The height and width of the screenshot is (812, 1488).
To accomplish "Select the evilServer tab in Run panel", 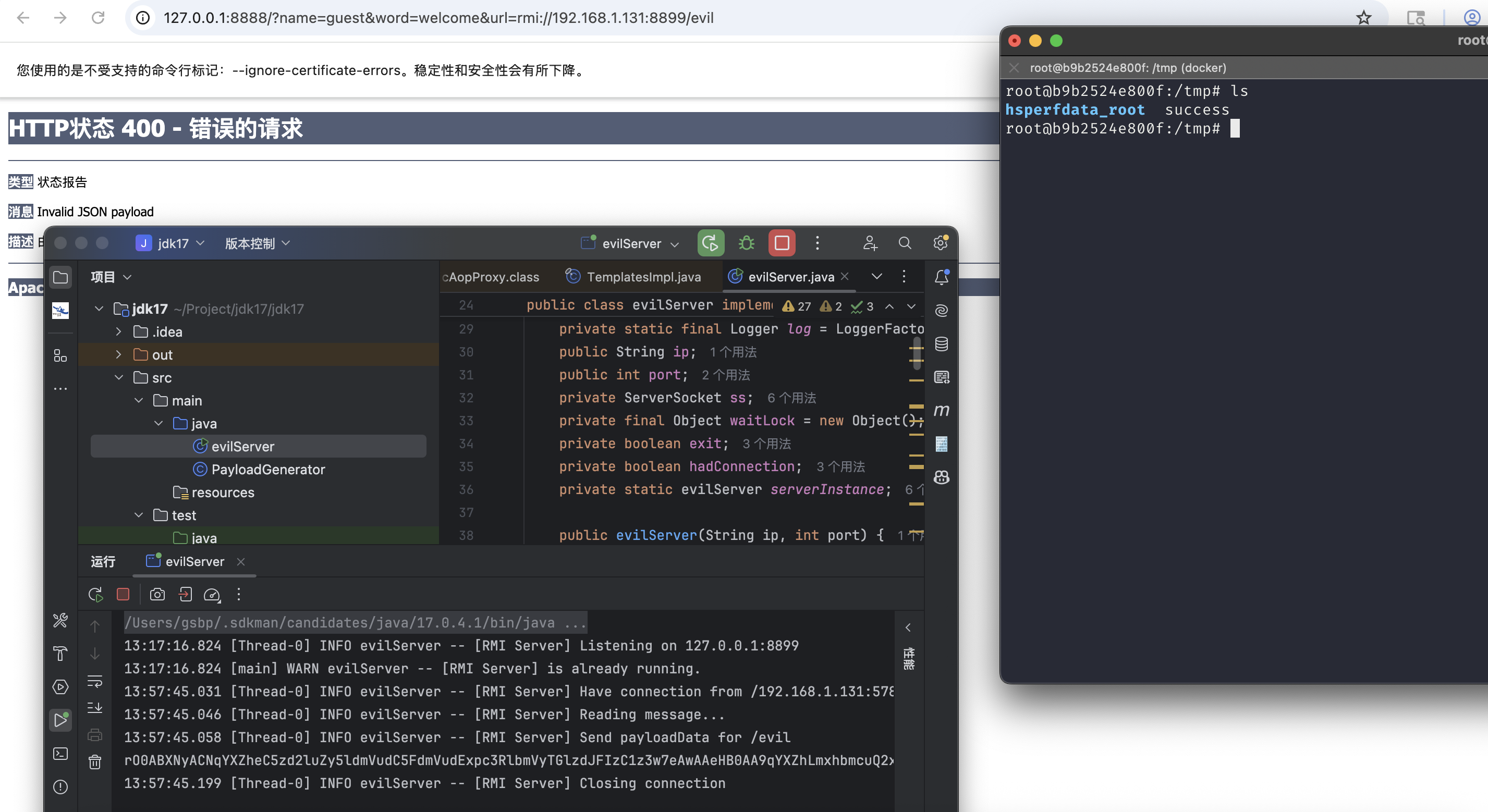I will pos(194,561).
